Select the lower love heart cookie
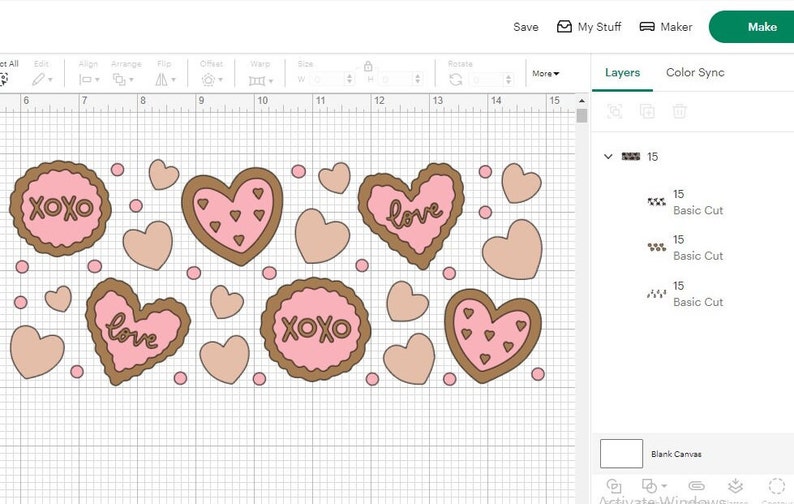Screen dimensions: 794x504 click(137, 330)
